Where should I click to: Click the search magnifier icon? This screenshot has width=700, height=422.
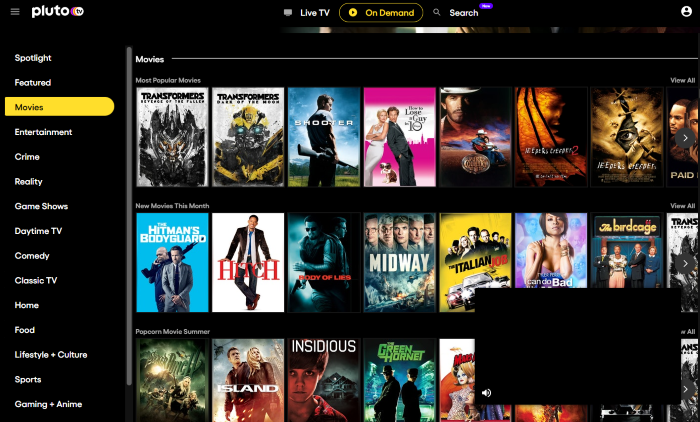[x=437, y=13]
